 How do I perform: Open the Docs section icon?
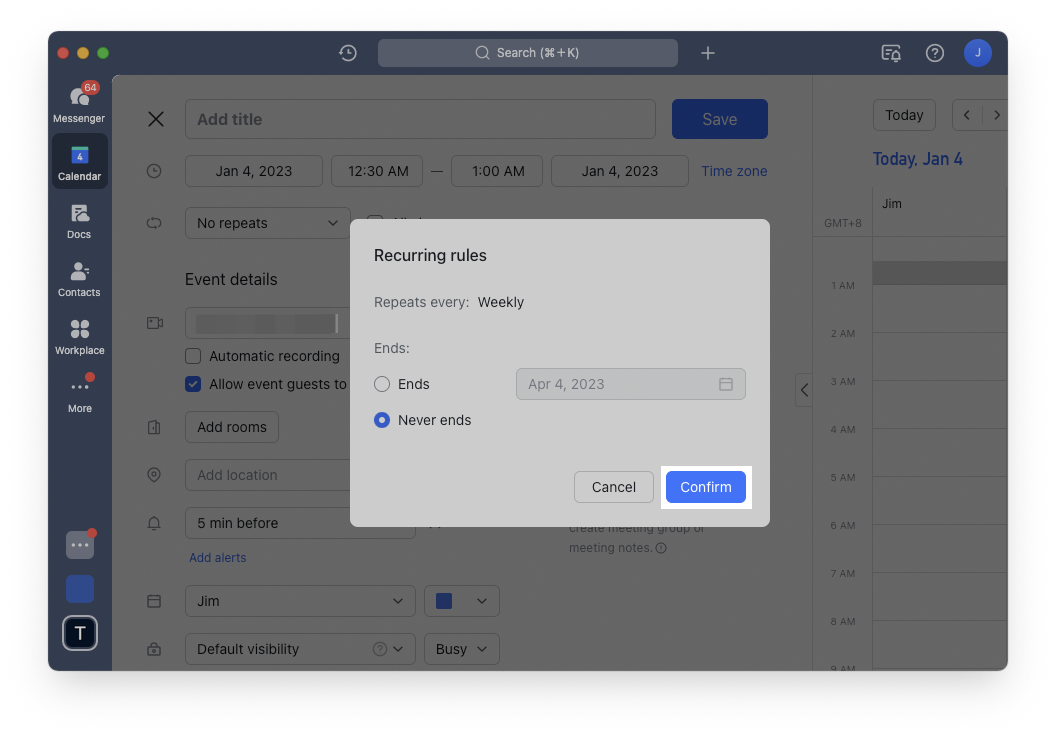[79, 220]
